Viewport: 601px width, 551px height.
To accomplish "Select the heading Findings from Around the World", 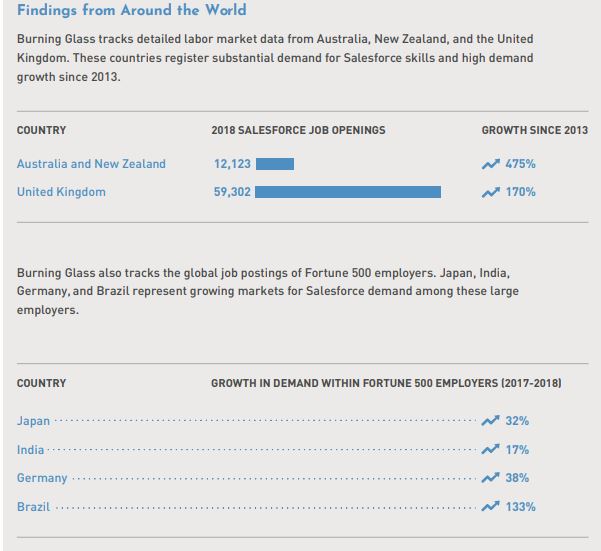I will 132,10.
